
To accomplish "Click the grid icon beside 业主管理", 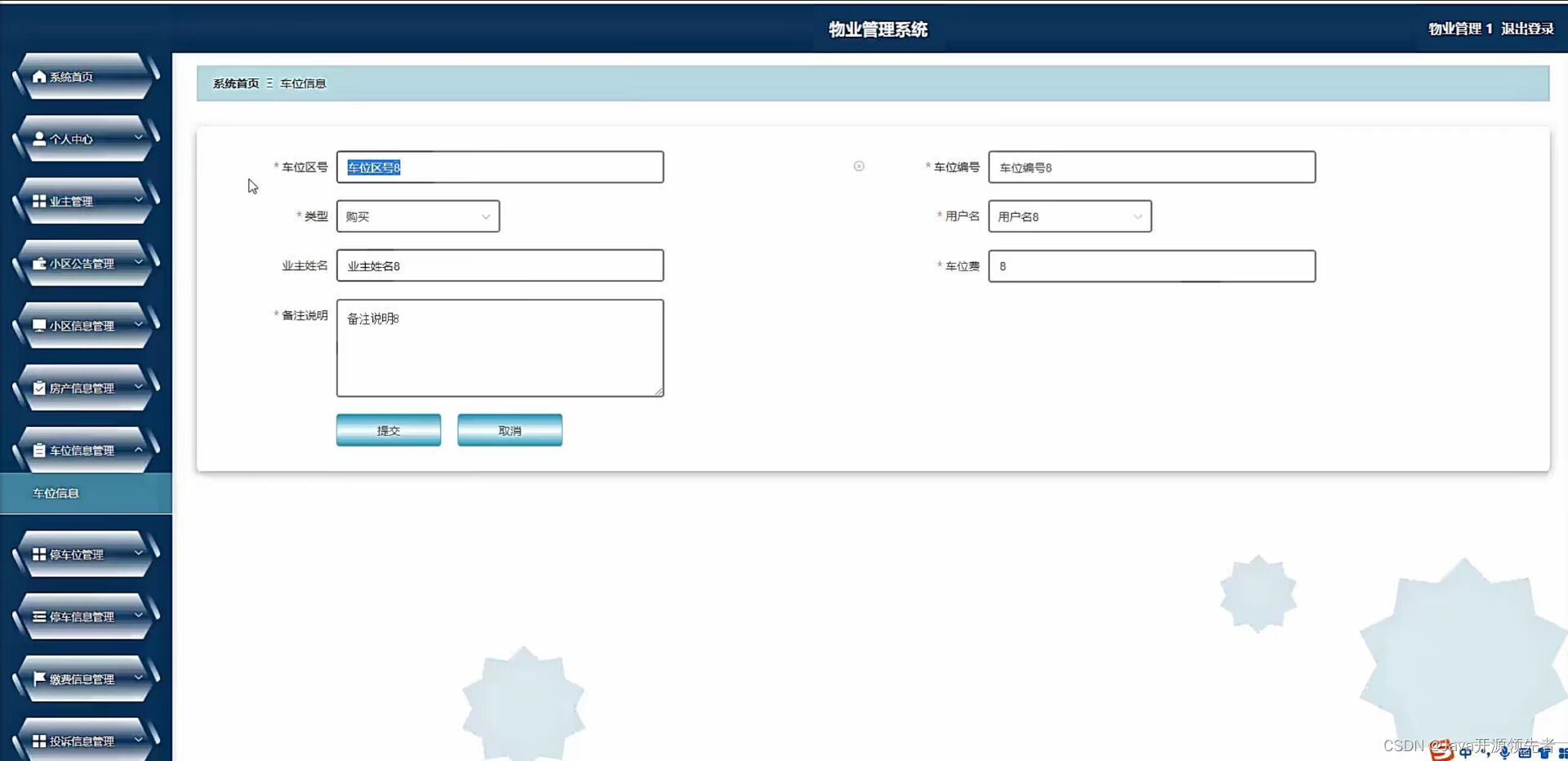I will click(x=38, y=201).
